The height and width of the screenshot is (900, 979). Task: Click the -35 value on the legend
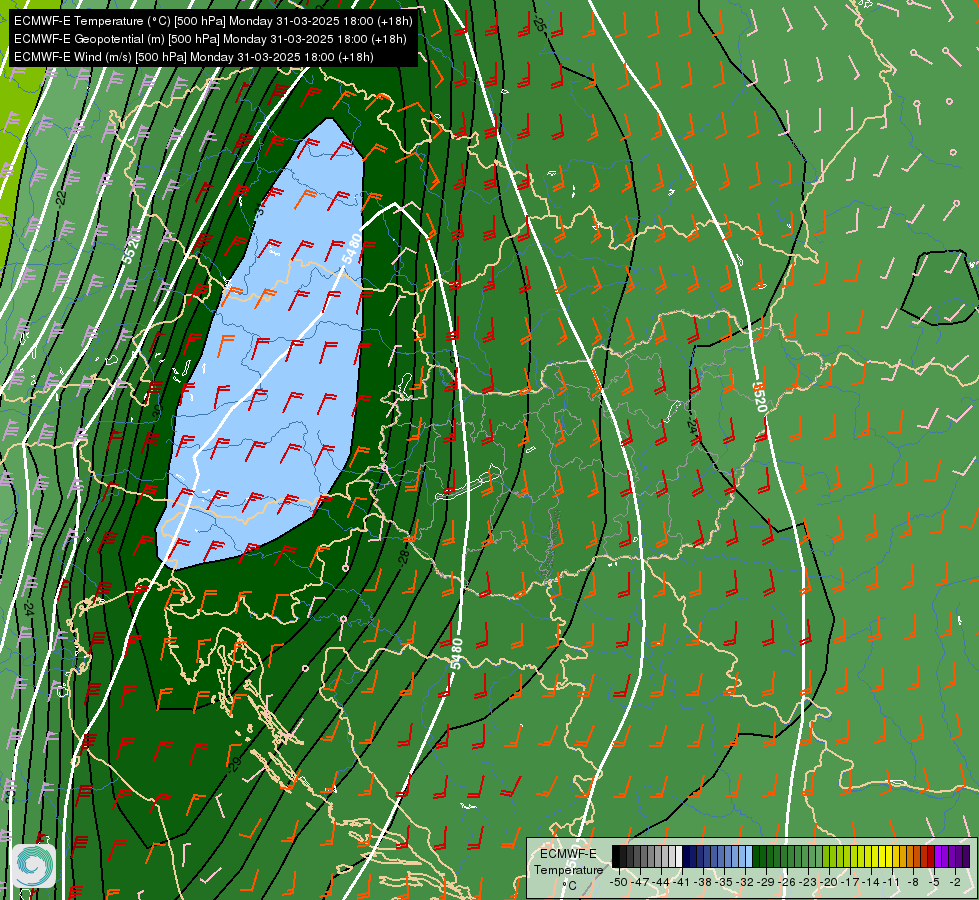click(x=724, y=882)
